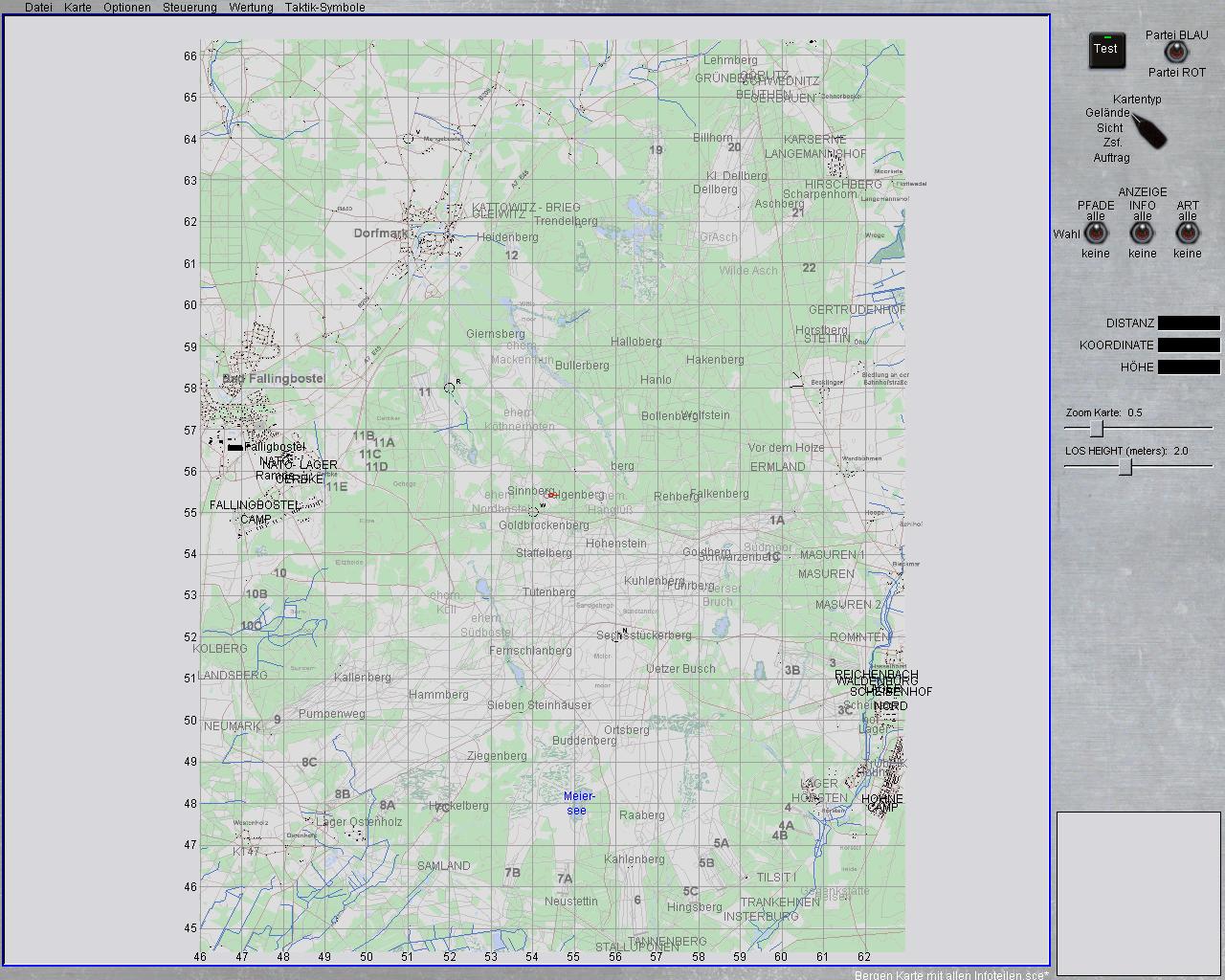Image resolution: width=1225 pixels, height=980 pixels.
Task: Switch the ART display toggle
Action: point(1188,234)
